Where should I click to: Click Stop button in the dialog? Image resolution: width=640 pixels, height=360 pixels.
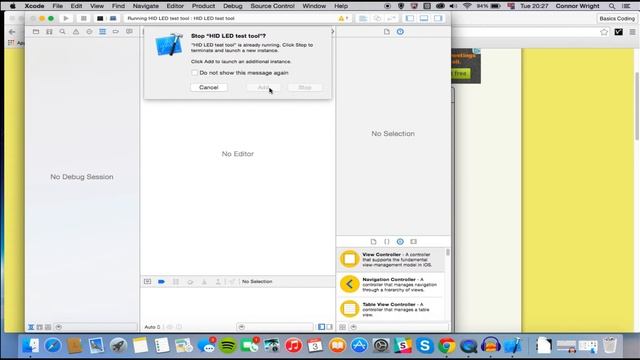coord(305,87)
